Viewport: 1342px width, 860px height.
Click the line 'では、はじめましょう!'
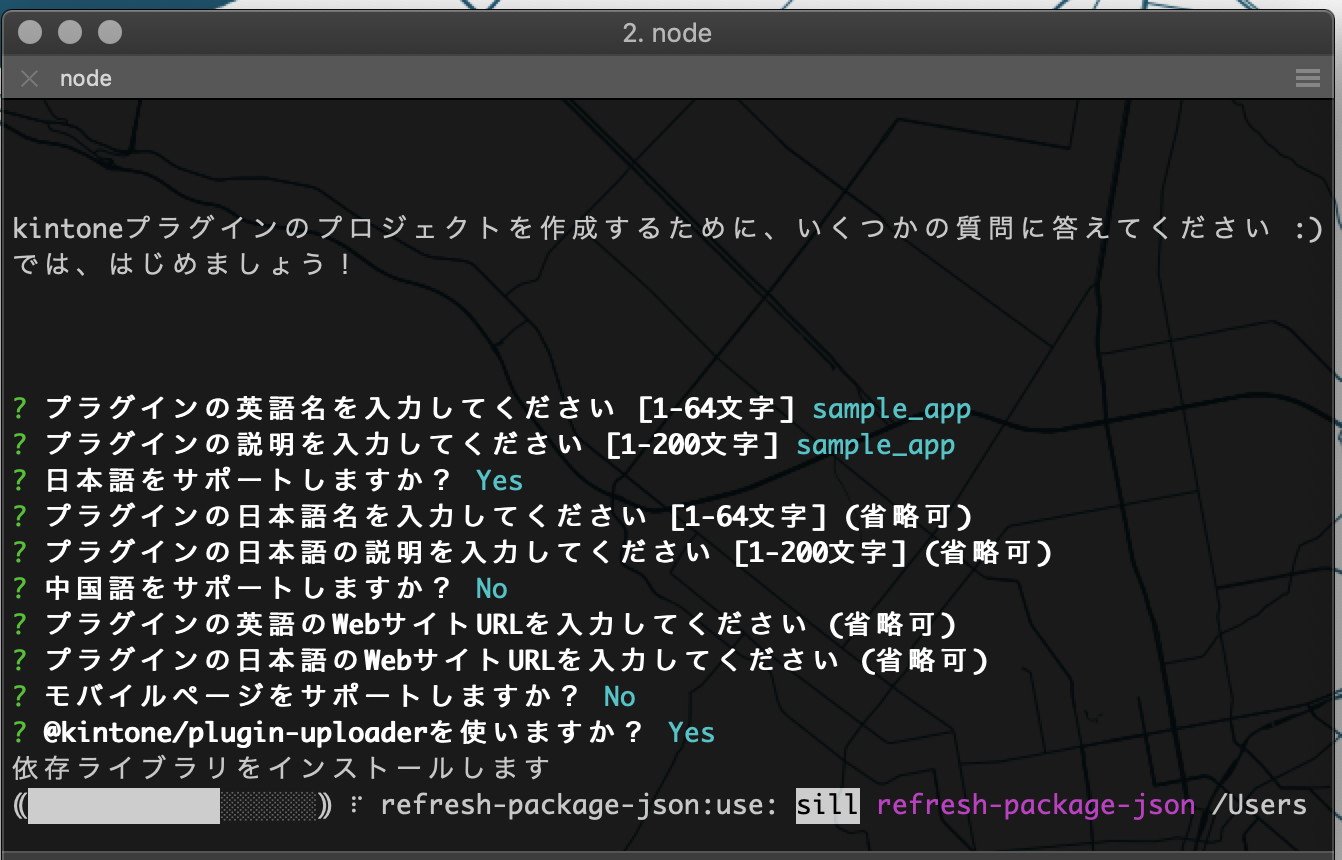tap(184, 265)
